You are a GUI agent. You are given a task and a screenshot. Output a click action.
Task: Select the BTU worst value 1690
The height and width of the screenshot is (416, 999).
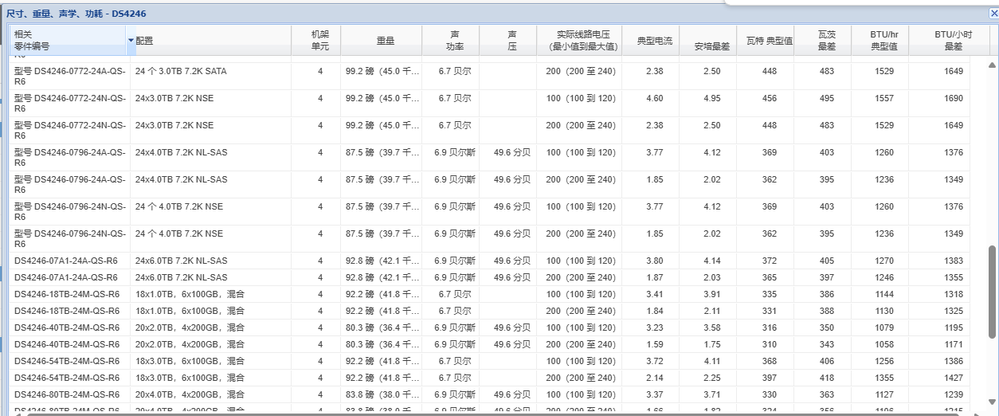[x=952, y=99]
